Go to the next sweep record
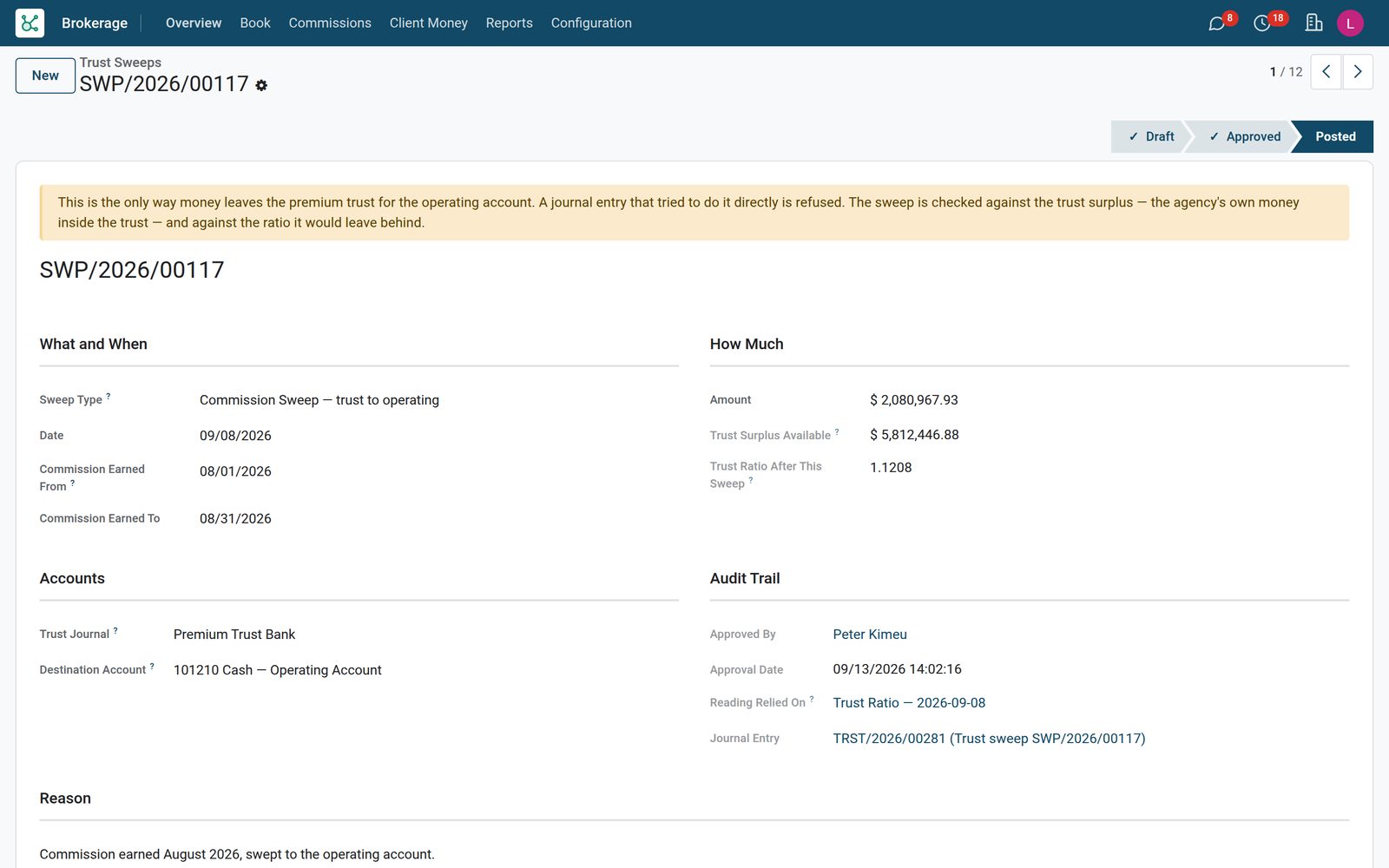The image size is (1389, 868). coord(1358,72)
